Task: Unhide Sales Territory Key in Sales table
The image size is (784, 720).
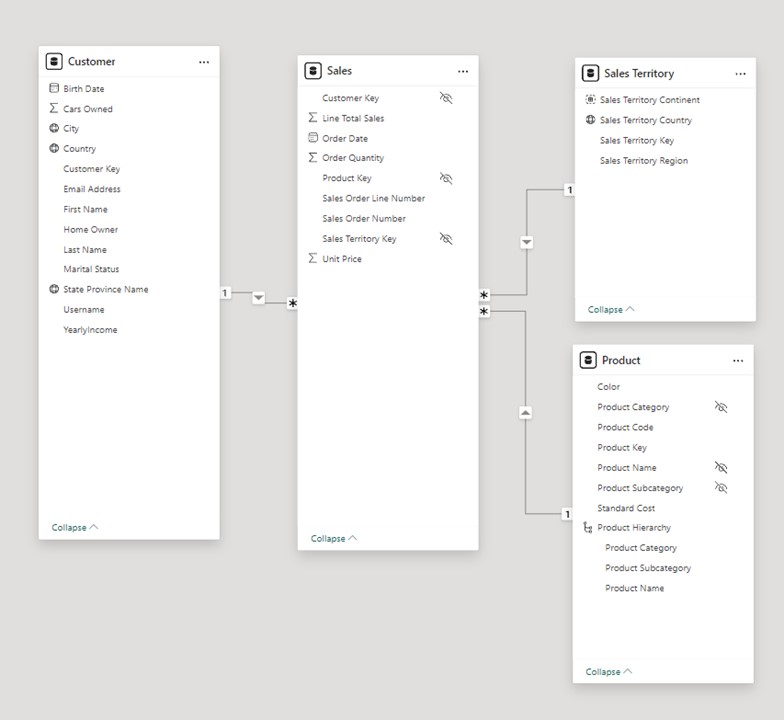Action: (446, 239)
